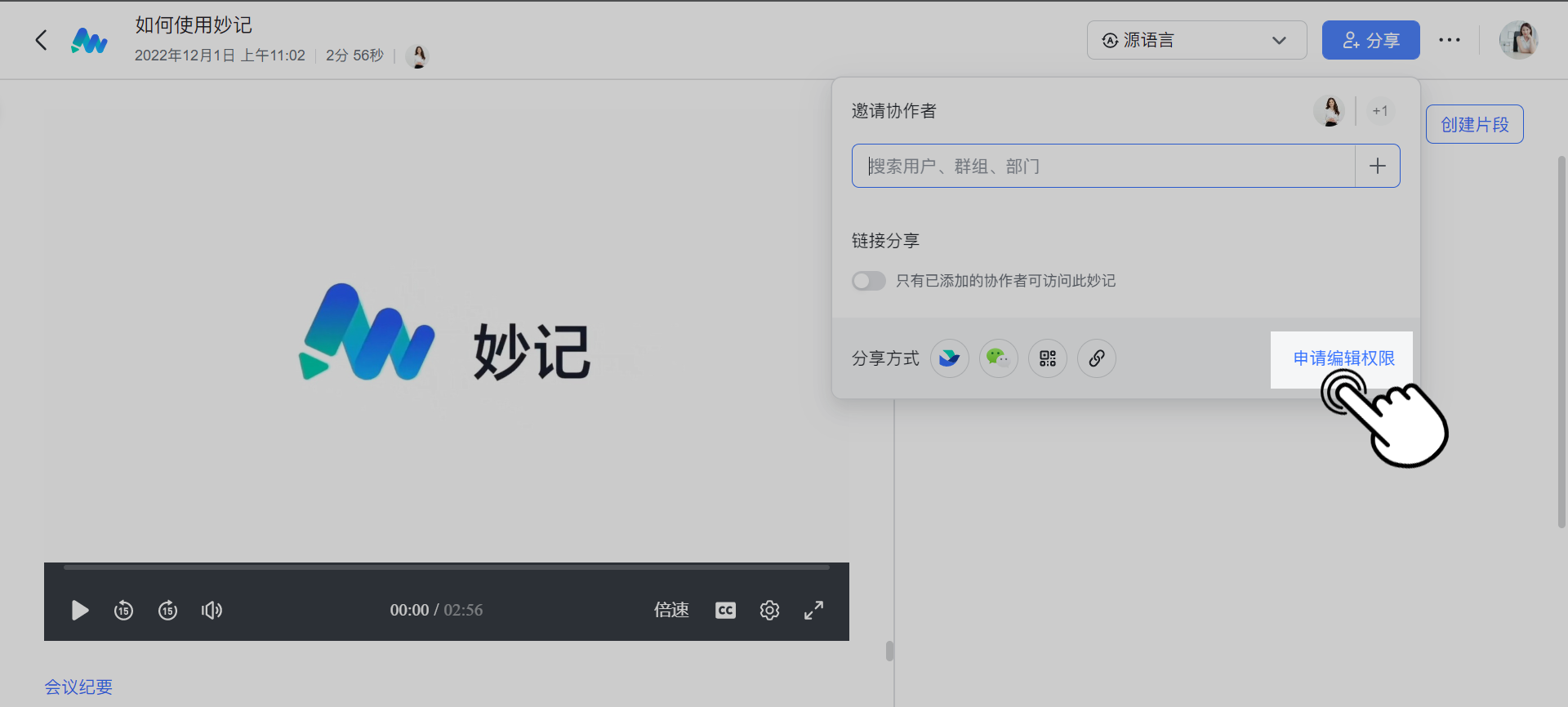Copy link with chain icon
Viewport: 1568px width, 707px height.
1096,358
